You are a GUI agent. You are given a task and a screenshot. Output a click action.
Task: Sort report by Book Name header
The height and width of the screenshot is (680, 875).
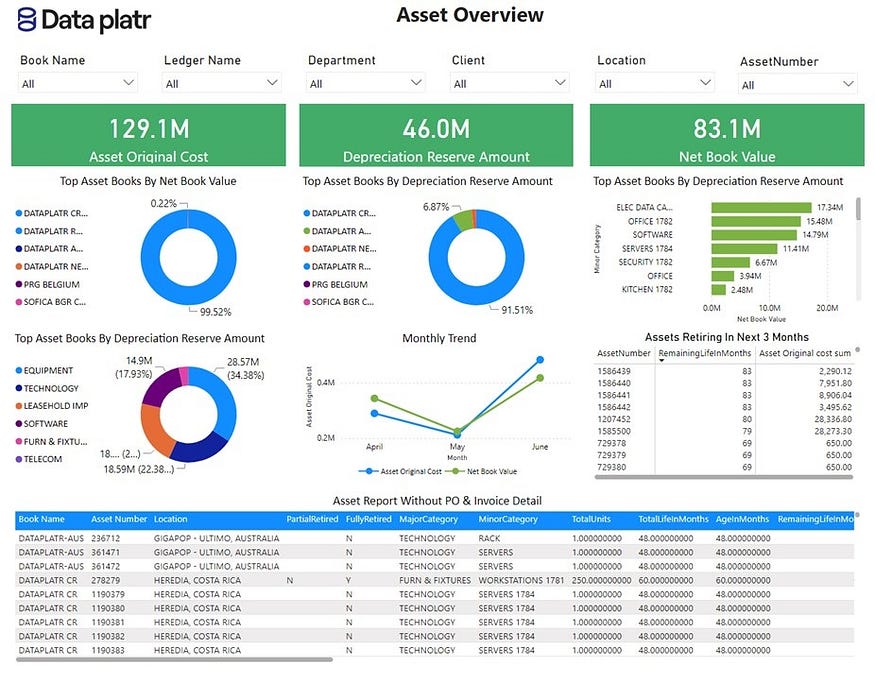coord(41,519)
